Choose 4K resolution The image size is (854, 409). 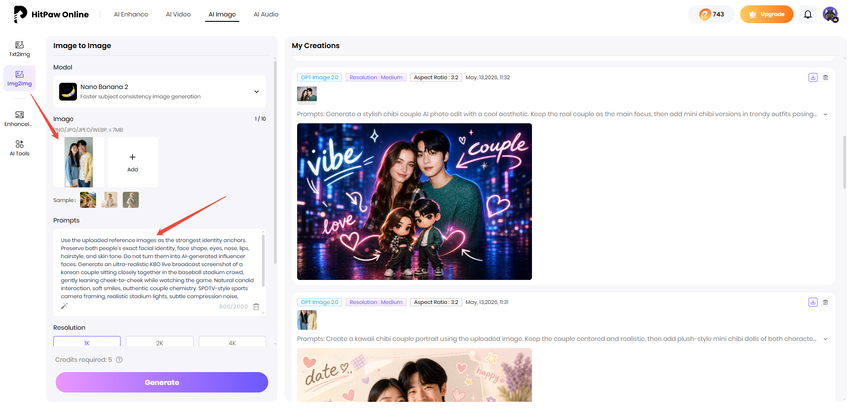tap(232, 343)
